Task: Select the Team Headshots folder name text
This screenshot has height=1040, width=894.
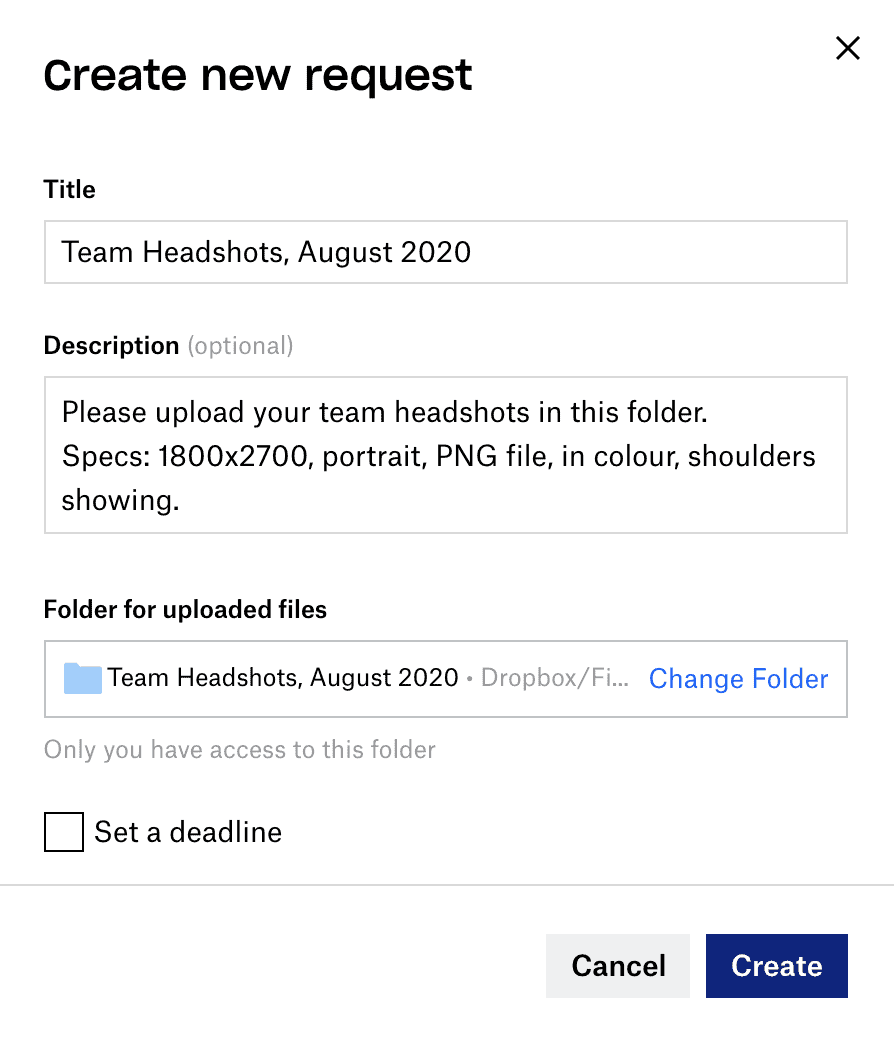Action: (x=283, y=679)
